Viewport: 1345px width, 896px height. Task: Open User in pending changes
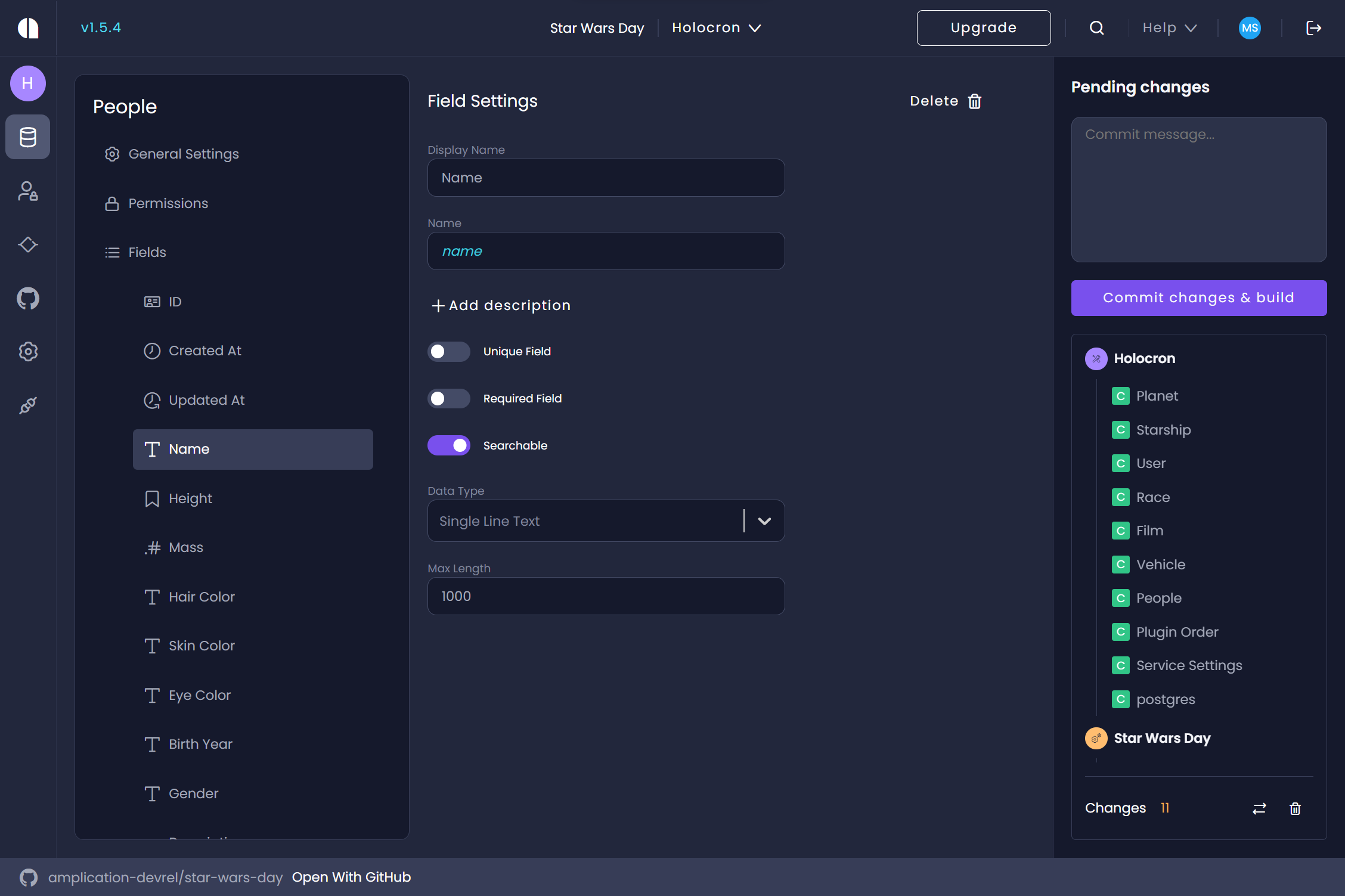1151,464
